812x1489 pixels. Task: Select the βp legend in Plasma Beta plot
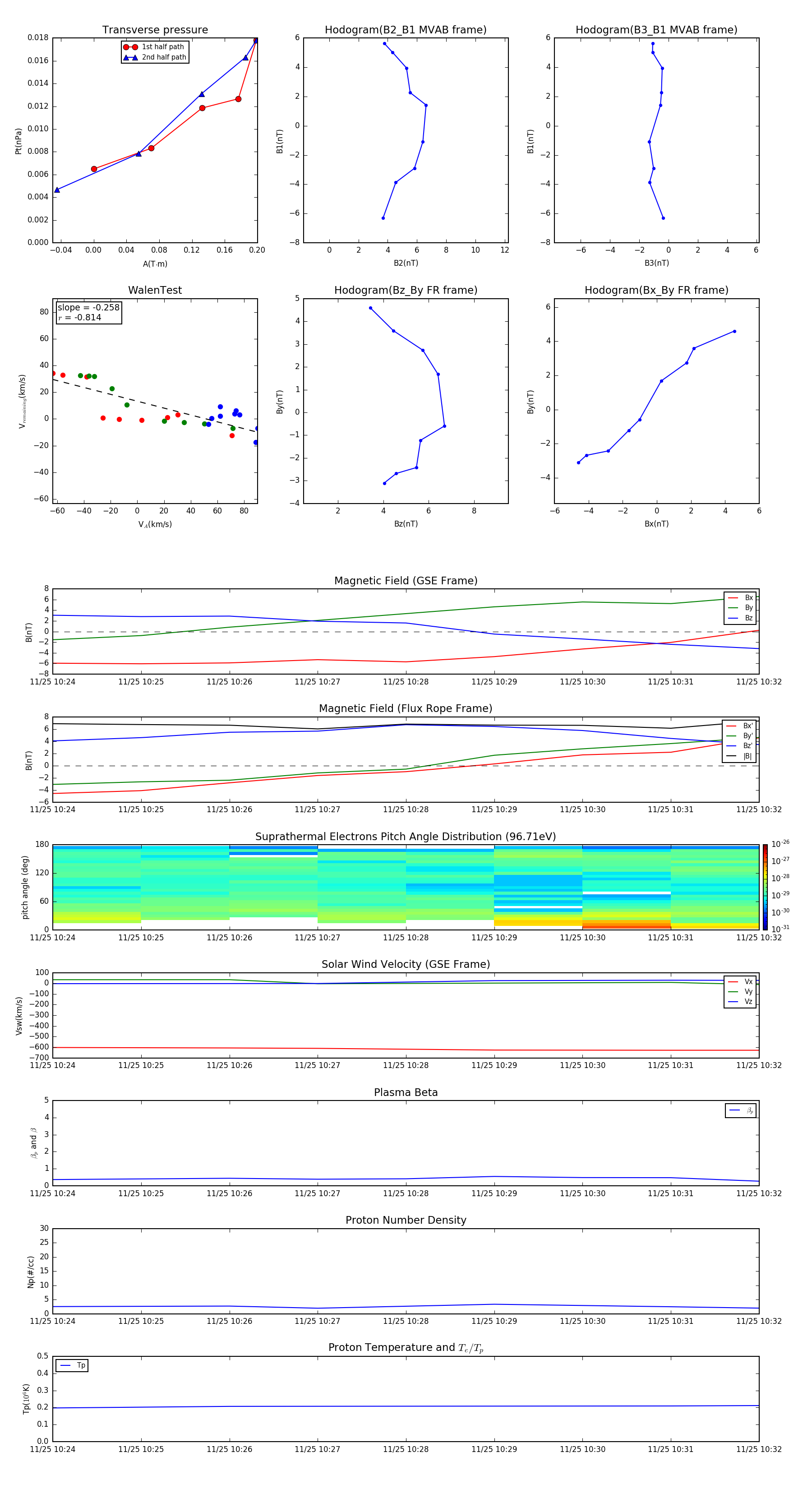click(x=741, y=1110)
